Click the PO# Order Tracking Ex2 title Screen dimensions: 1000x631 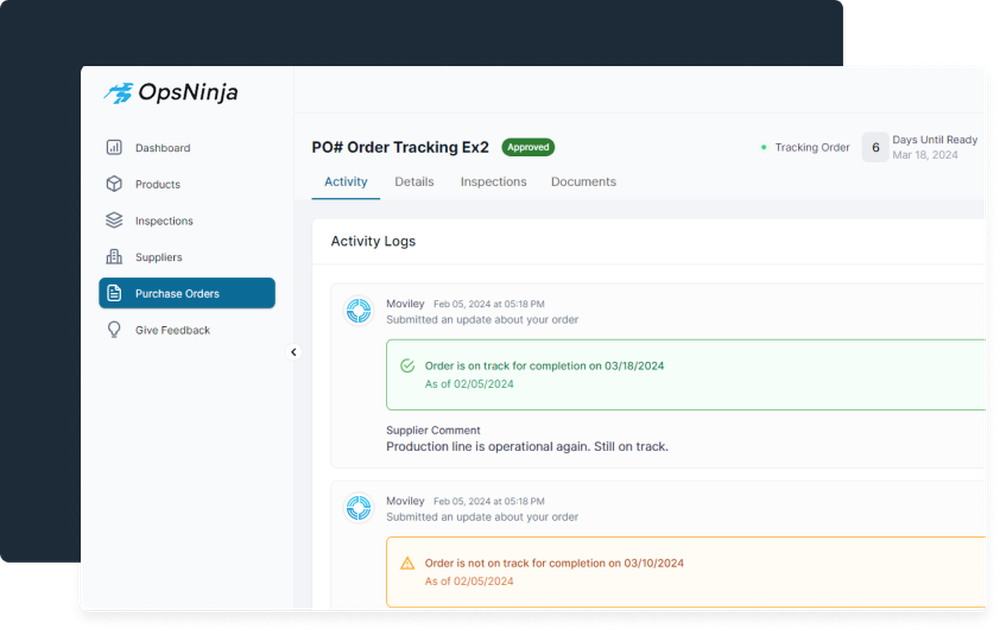[400, 147]
